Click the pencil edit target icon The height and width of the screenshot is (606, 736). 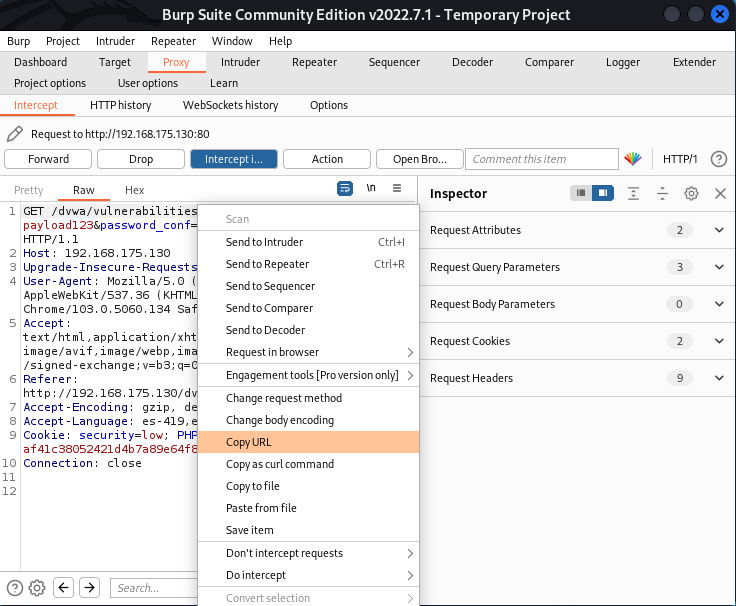[x=15, y=134]
